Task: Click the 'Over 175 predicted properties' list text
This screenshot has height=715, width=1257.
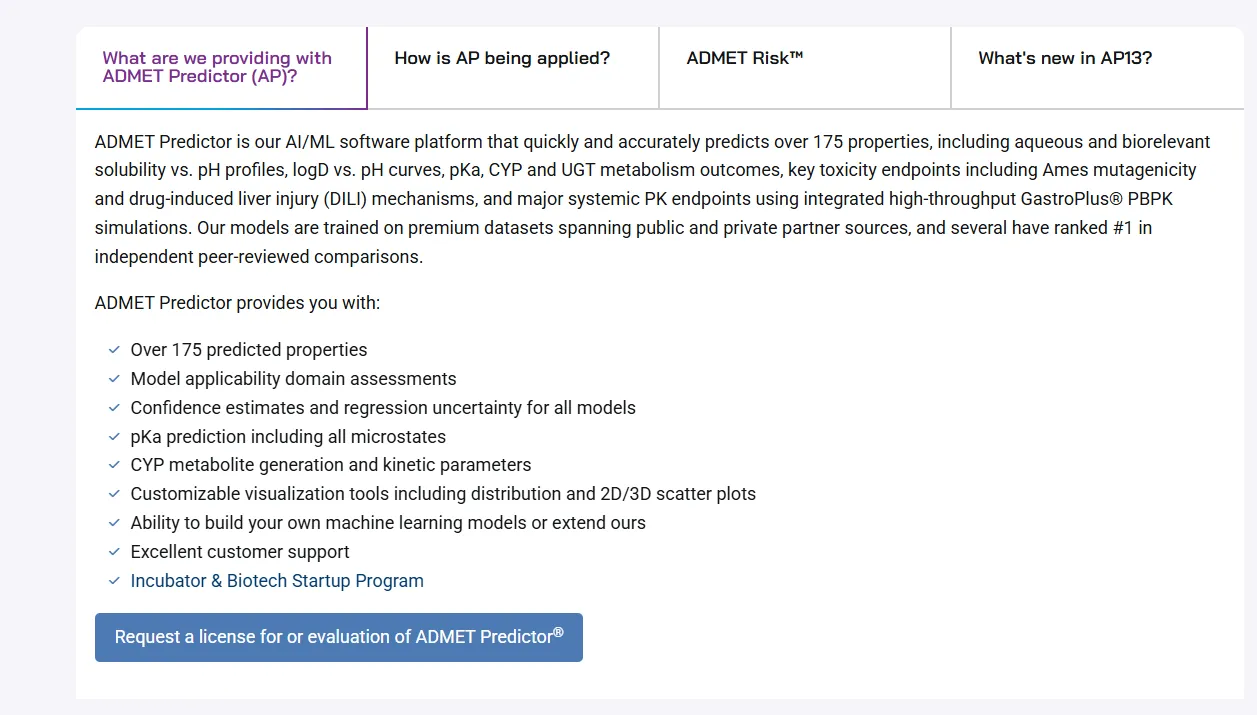Action: pyautogui.click(x=249, y=350)
